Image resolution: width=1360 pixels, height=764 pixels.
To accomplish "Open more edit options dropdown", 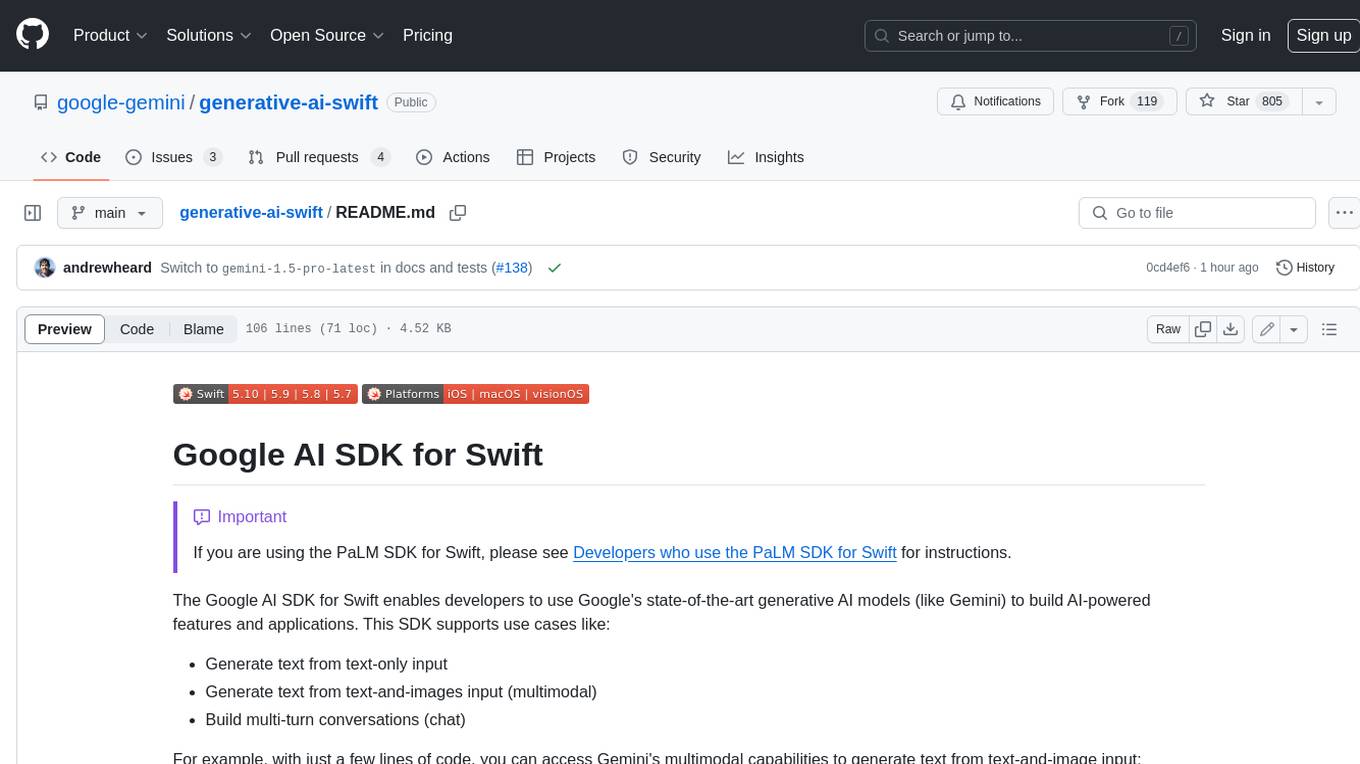I will (1294, 329).
